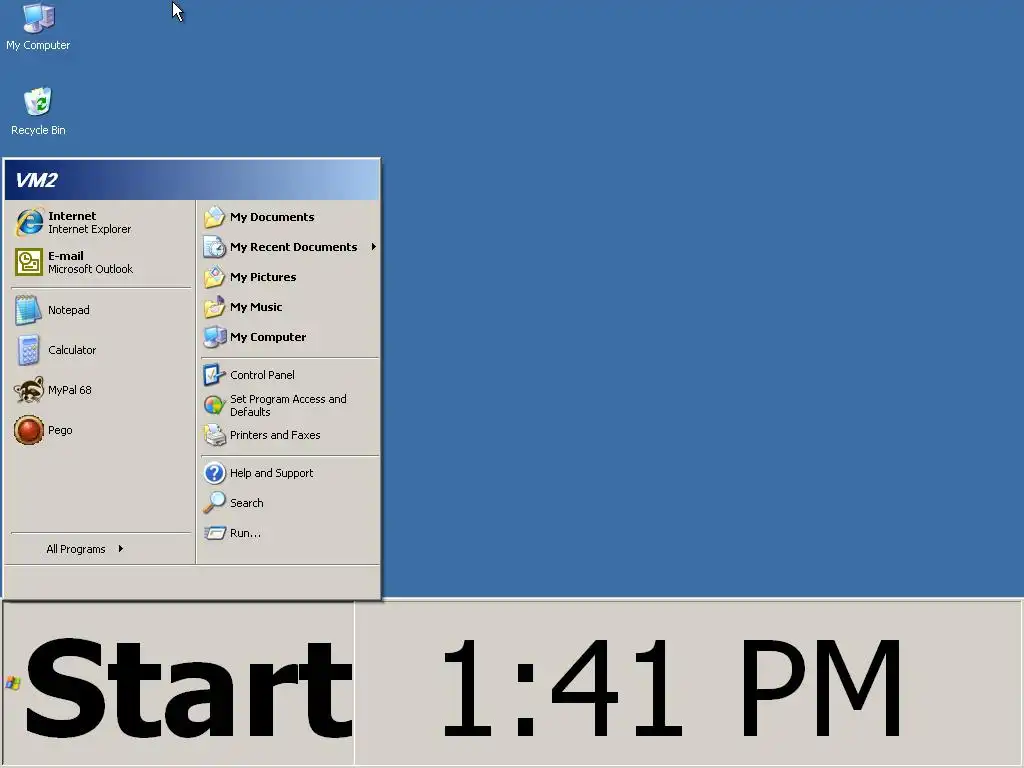The image size is (1024, 768).
Task: Click the Run... icon
Action: [214, 533]
